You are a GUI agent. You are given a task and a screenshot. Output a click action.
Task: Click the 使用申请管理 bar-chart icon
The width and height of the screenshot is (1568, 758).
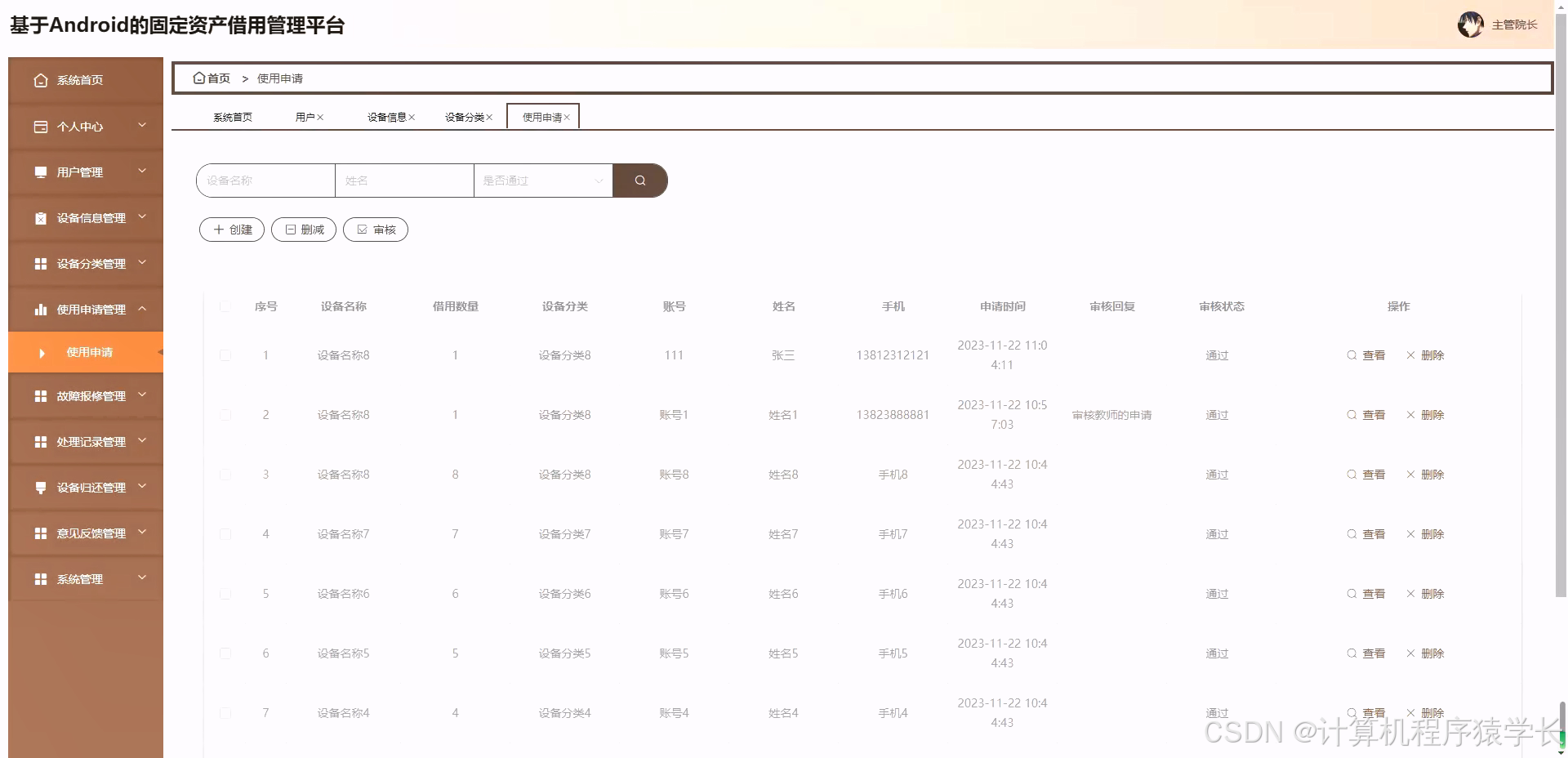tap(41, 310)
